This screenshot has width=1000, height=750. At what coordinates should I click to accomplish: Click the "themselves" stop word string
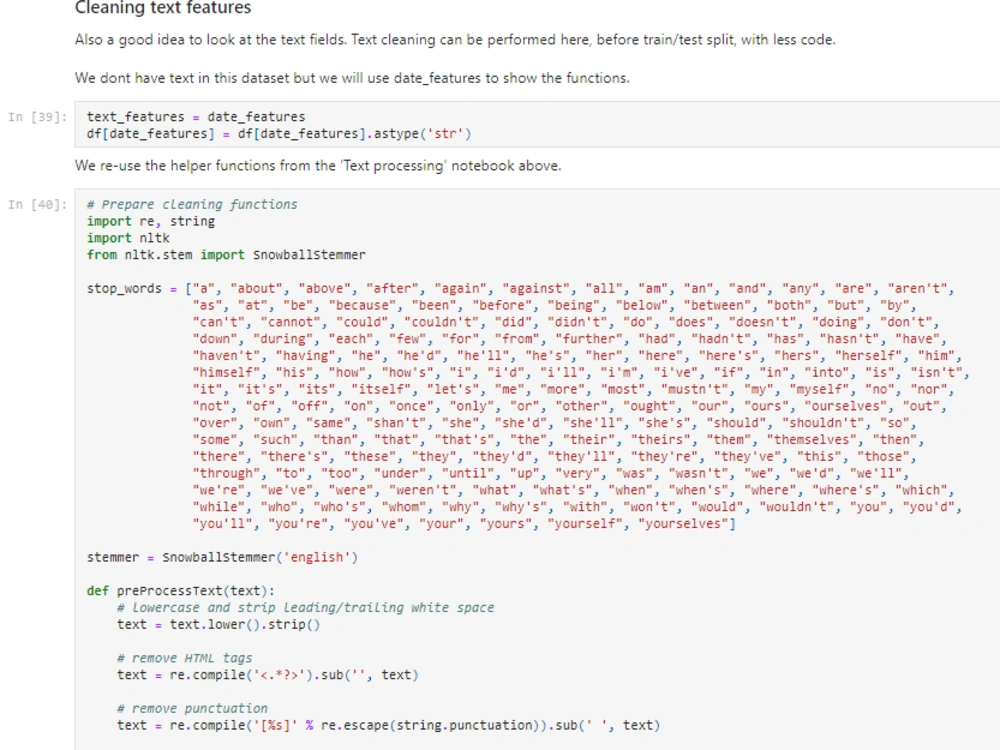tap(812, 439)
